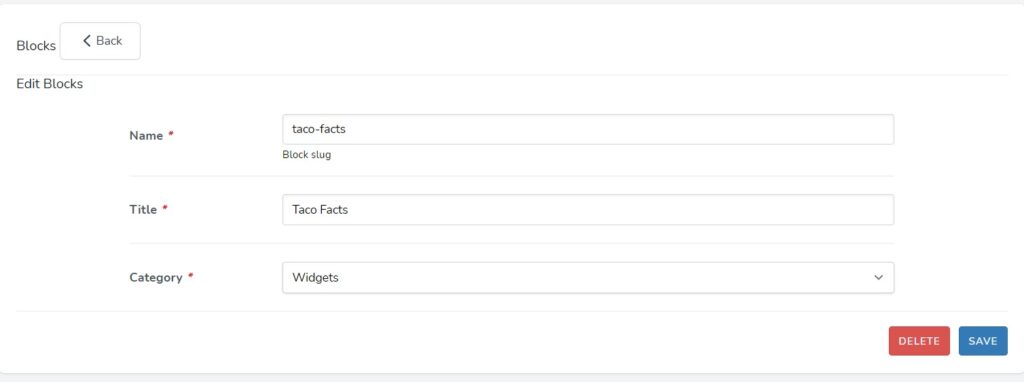Focus the Title field containing Taco Facts
The width and height of the screenshot is (1024, 382).
pyautogui.click(x=588, y=210)
